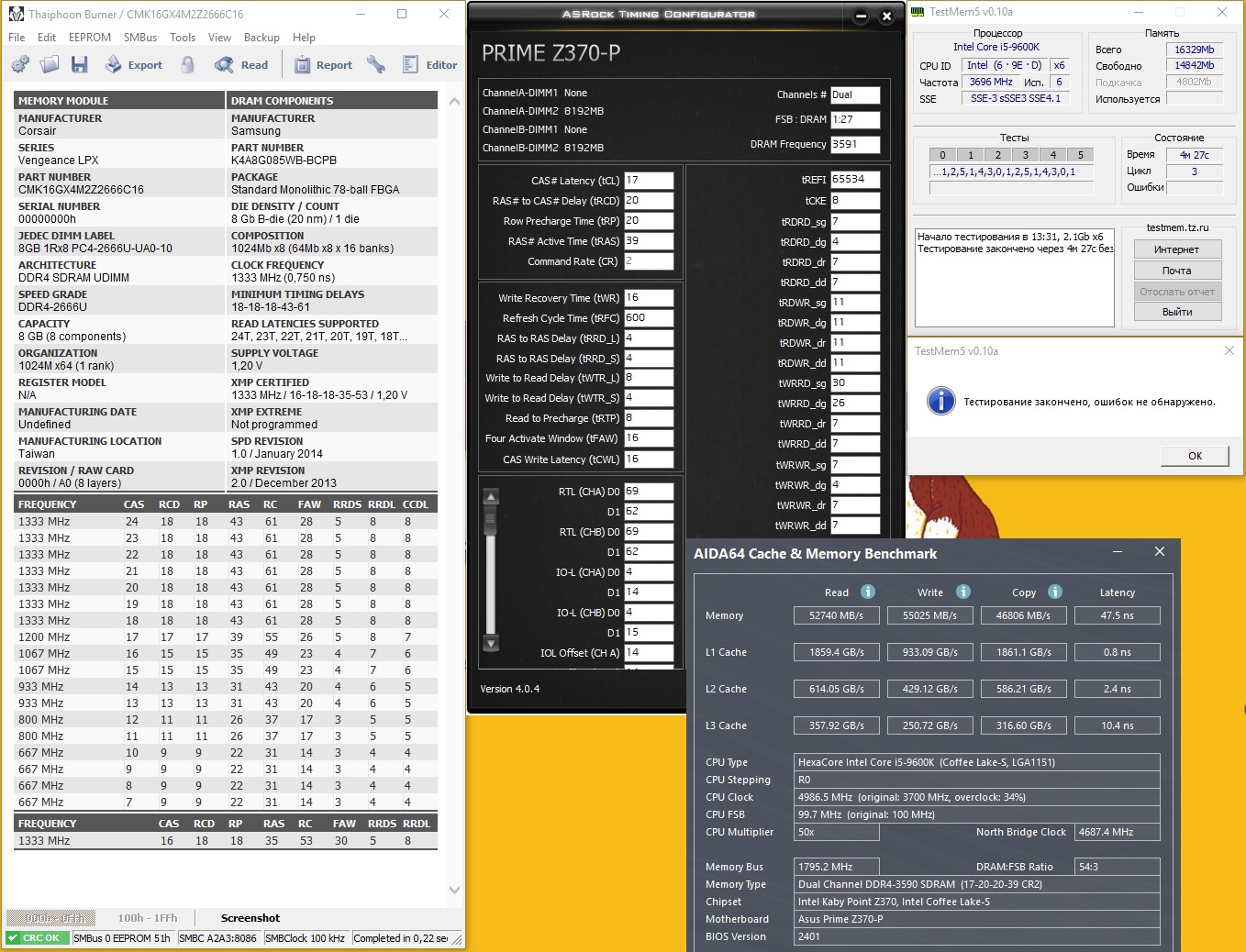Viewport: 1246px width, 952px height.
Task: Select test tab 5 in TestMem5
Action: [x=1081, y=155]
